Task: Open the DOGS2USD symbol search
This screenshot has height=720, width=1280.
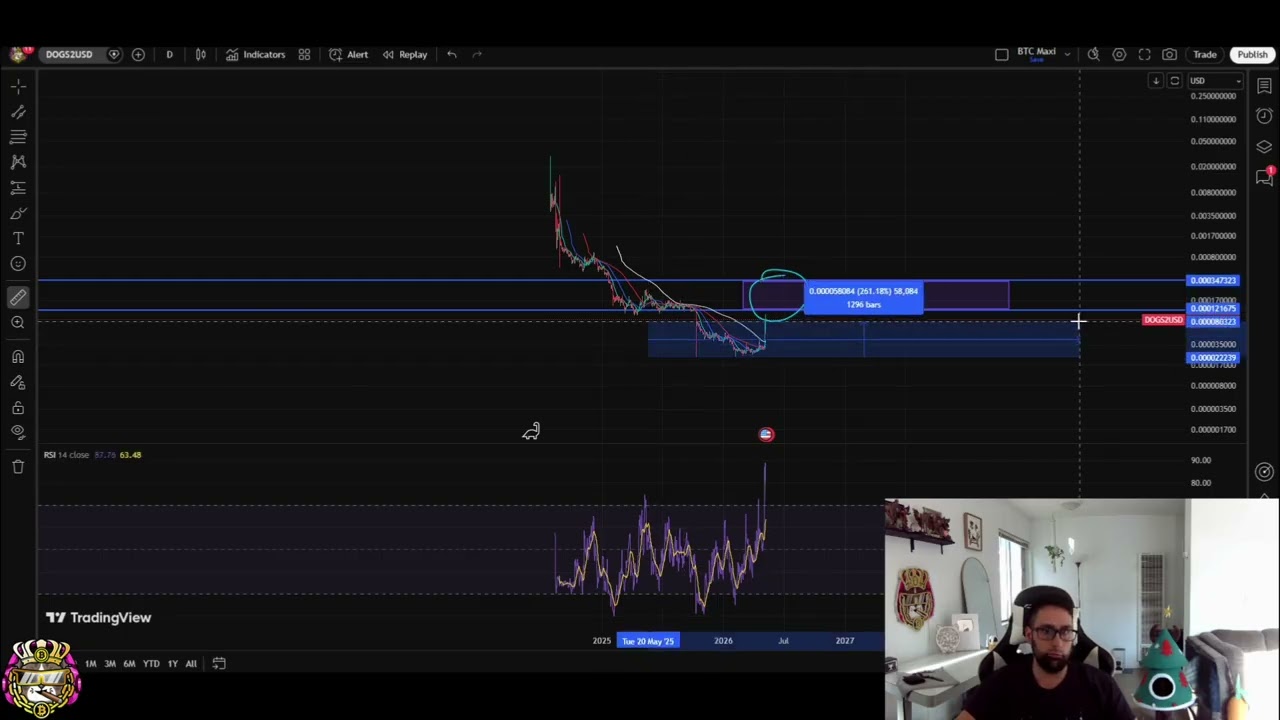Action: (x=68, y=54)
